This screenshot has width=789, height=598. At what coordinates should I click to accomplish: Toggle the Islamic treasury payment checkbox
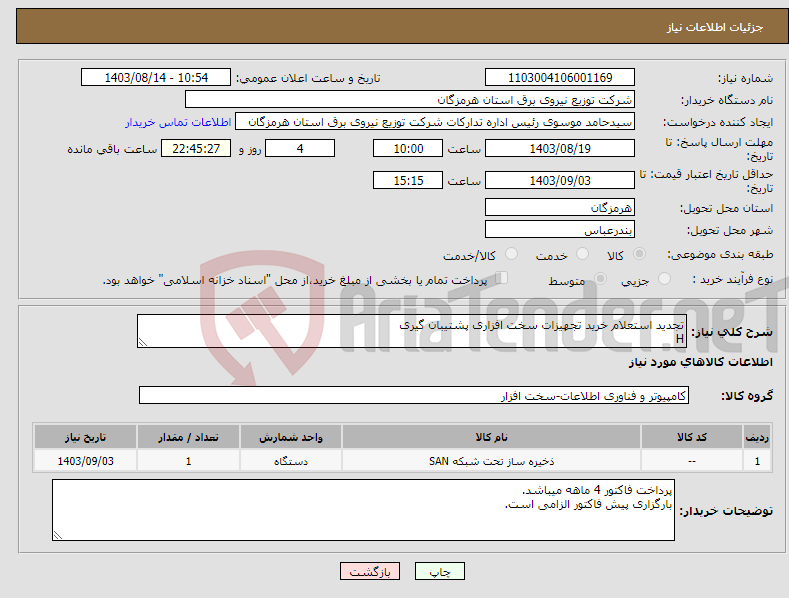(x=502, y=278)
